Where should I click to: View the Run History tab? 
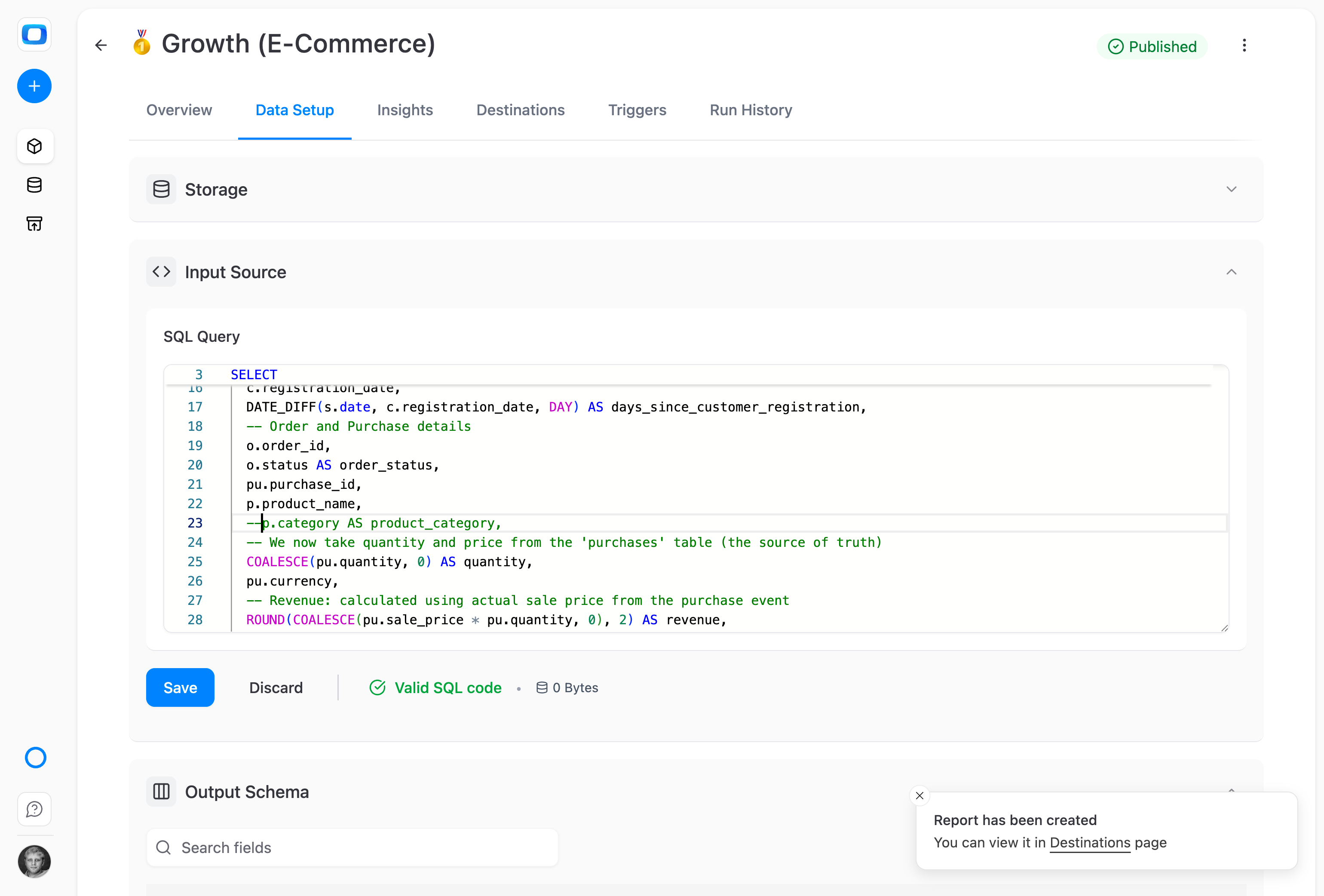coord(751,110)
